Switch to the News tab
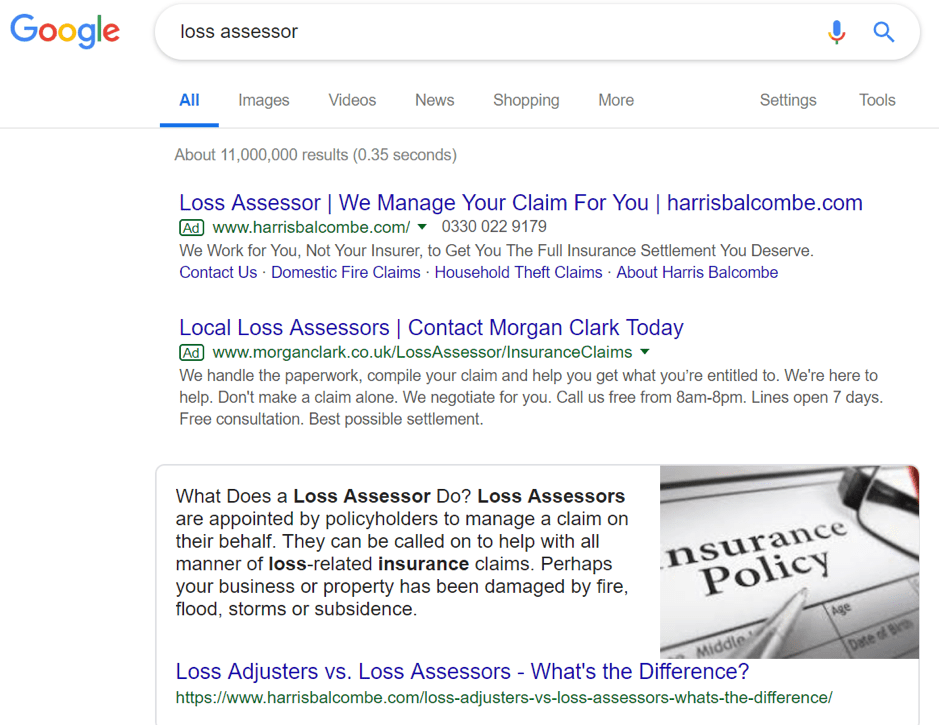 coord(435,100)
